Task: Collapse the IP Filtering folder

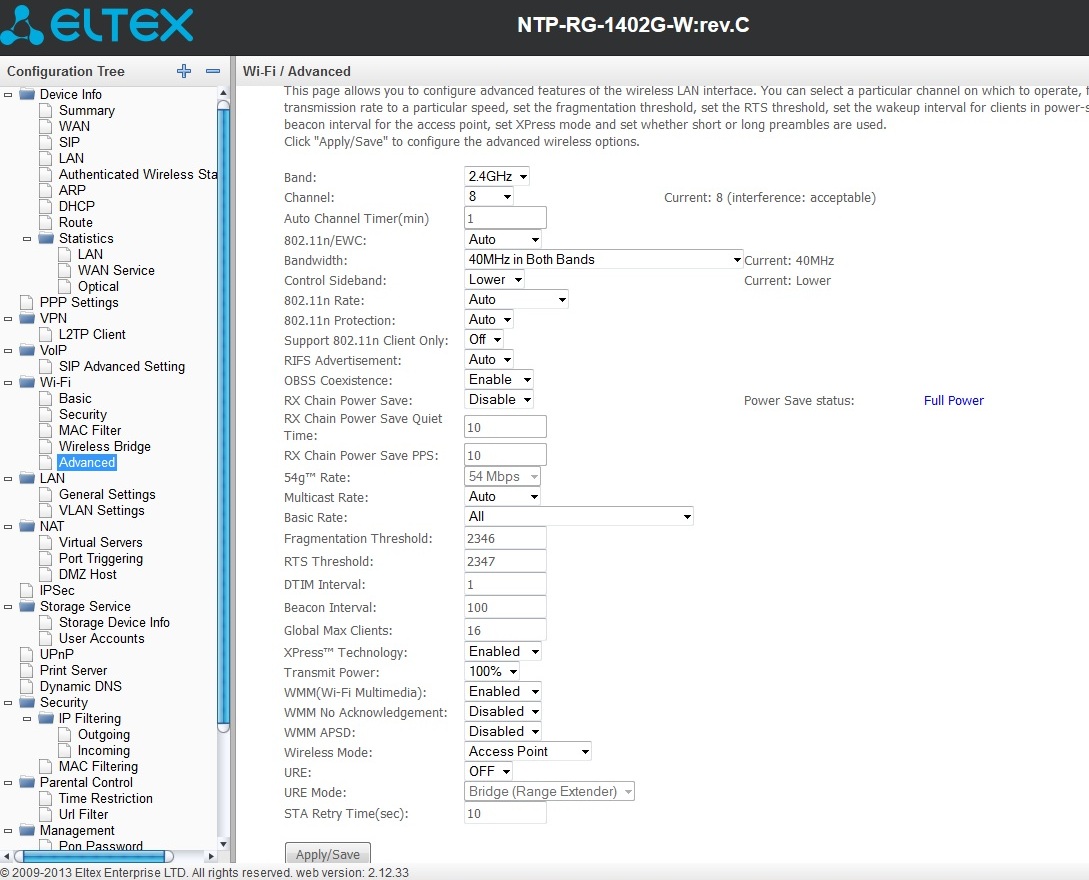Action: 27,718
